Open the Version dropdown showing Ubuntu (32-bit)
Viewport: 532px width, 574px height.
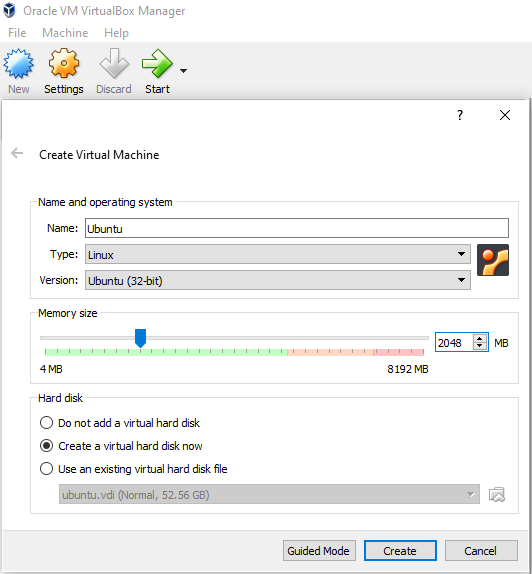278,280
